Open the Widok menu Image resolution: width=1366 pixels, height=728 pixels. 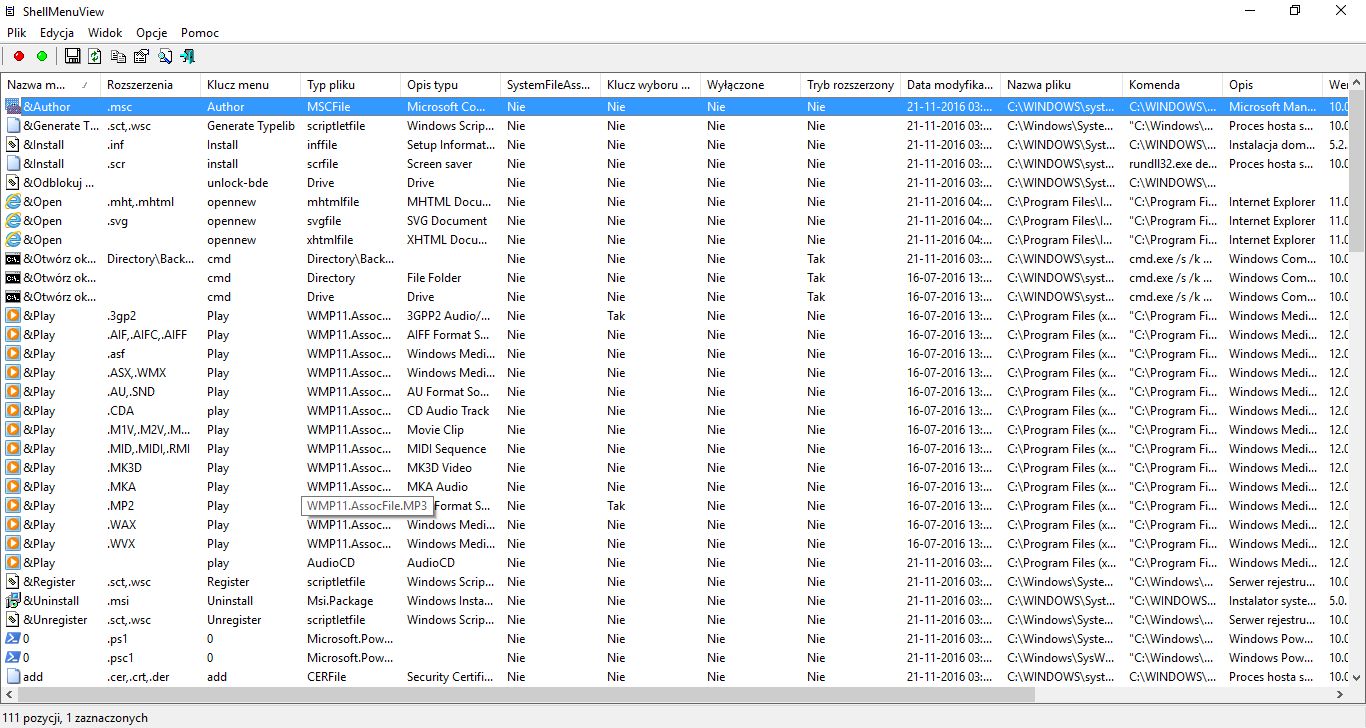tap(105, 32)
